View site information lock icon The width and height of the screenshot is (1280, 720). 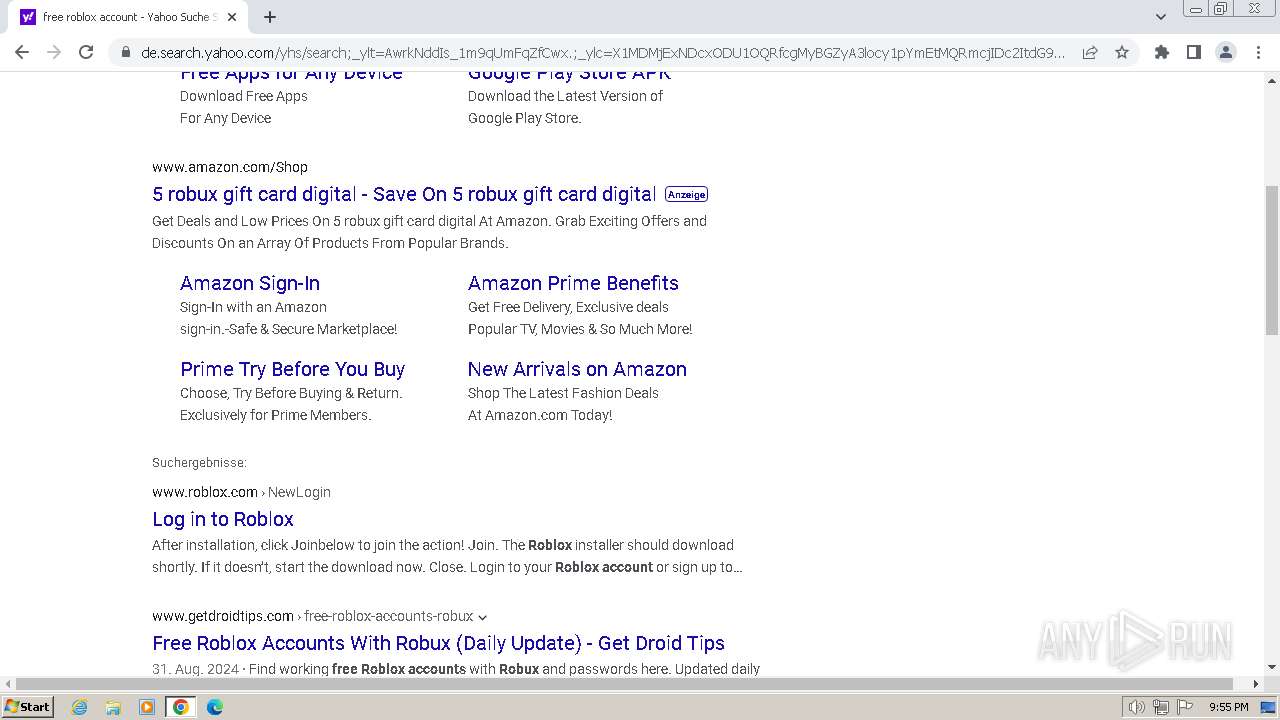pyautogui.click(x=125, y=53)
